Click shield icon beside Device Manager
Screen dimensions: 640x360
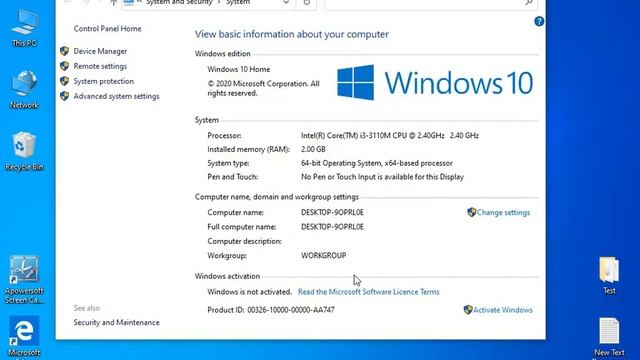click(x=64, y=51)
